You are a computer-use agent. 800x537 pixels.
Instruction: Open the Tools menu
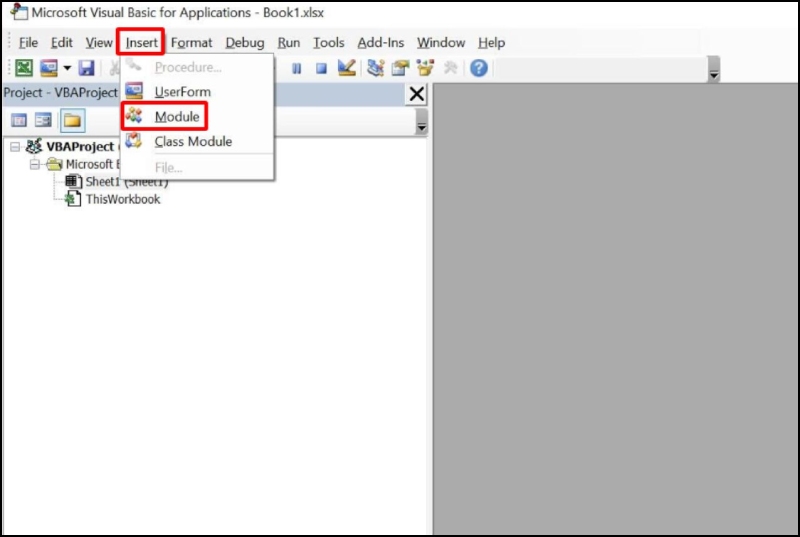[329, 43]
